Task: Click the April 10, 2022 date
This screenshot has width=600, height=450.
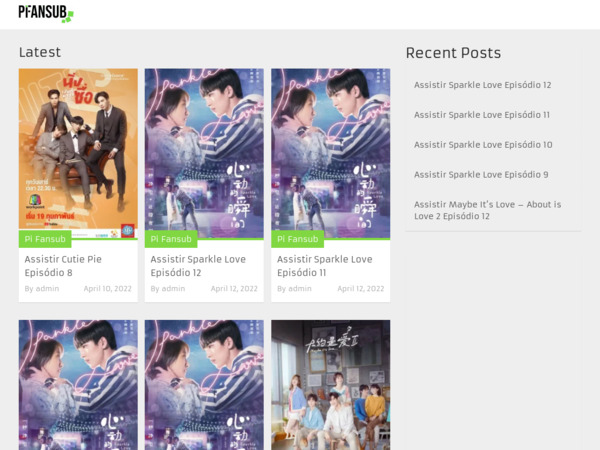Action: [108, 289]
